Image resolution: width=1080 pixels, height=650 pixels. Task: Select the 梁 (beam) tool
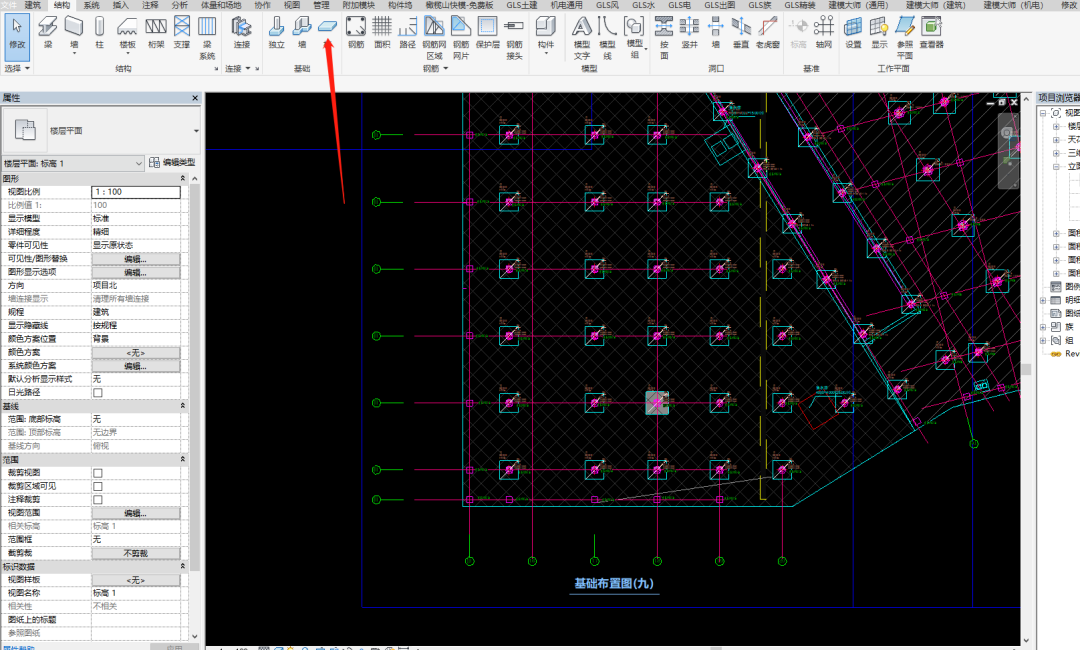point(48,32)
